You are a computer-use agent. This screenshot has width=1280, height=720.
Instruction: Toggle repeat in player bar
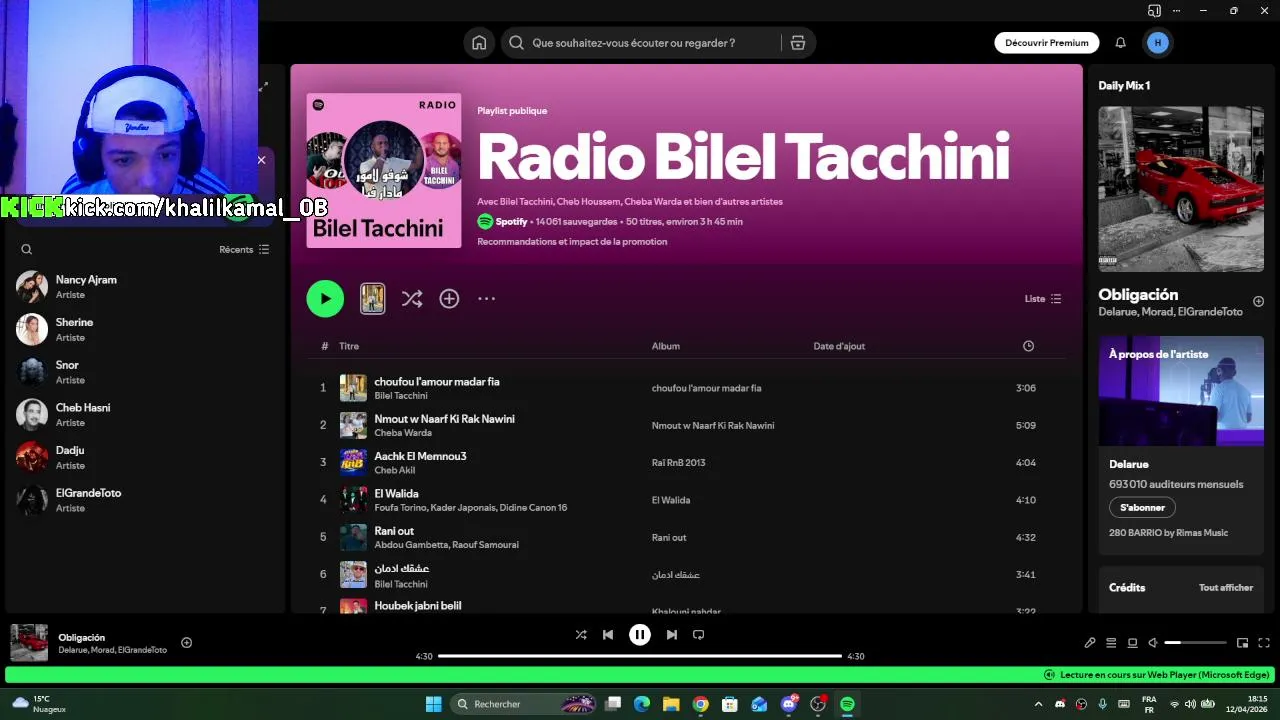(699, 635)
